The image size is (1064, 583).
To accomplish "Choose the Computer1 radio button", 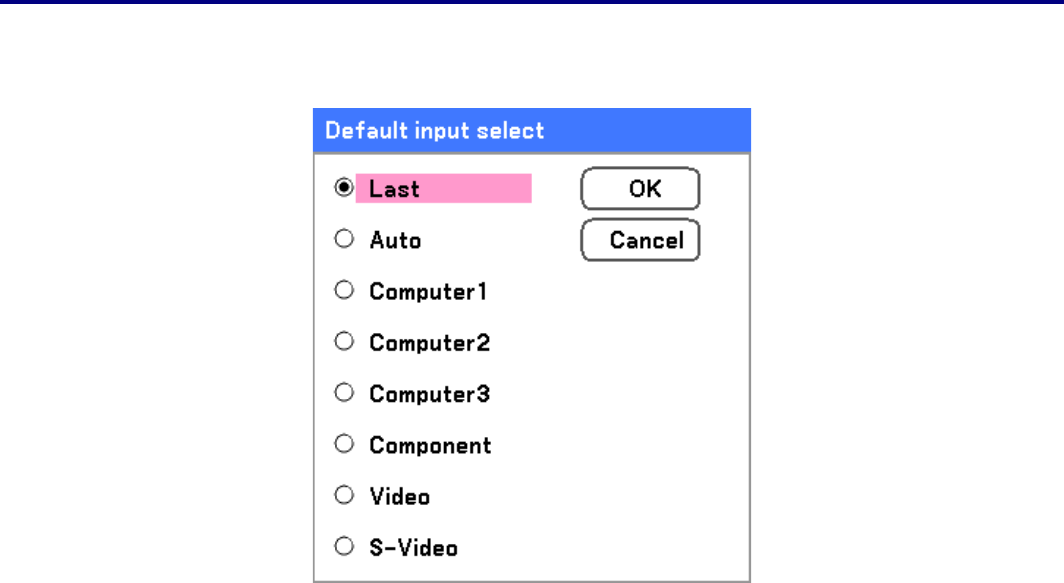I will coord(344,291).
